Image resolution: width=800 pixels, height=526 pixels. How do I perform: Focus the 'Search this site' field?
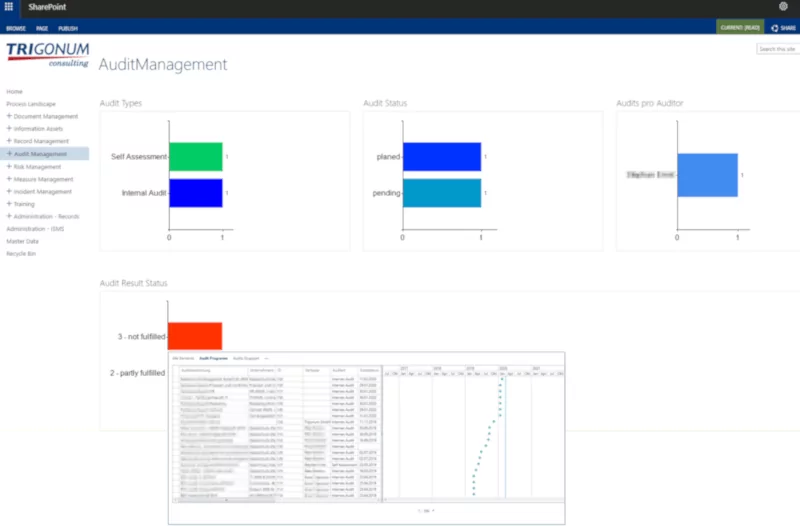776,48
